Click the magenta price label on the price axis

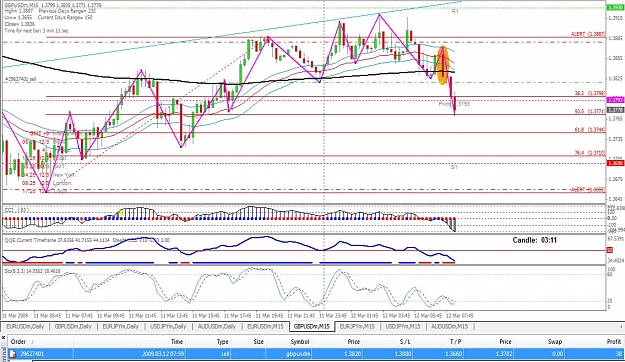615,100
